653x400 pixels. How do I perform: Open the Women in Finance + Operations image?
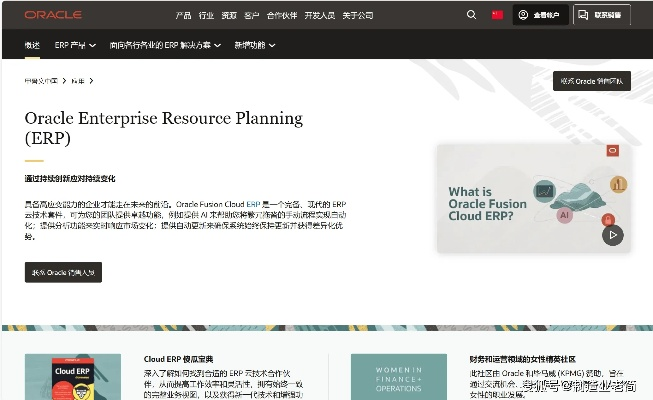pyautogui.click(x=398, y=379)
